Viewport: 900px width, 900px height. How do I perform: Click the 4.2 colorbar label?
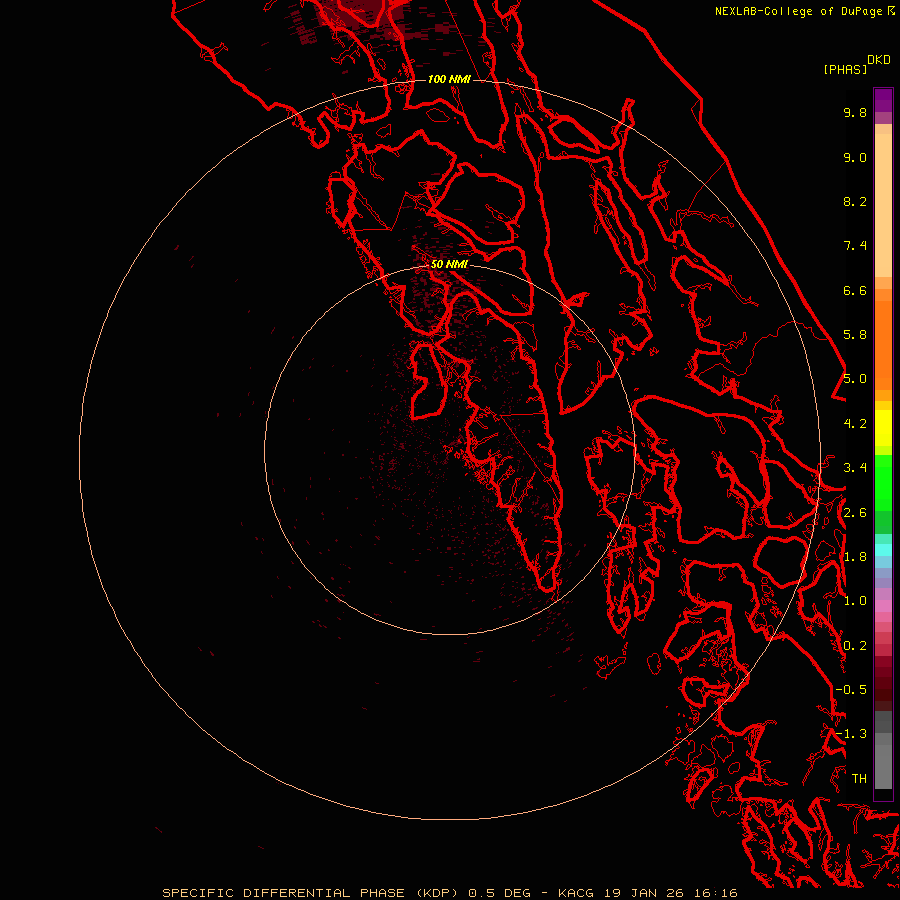click(x=855, y=424)
